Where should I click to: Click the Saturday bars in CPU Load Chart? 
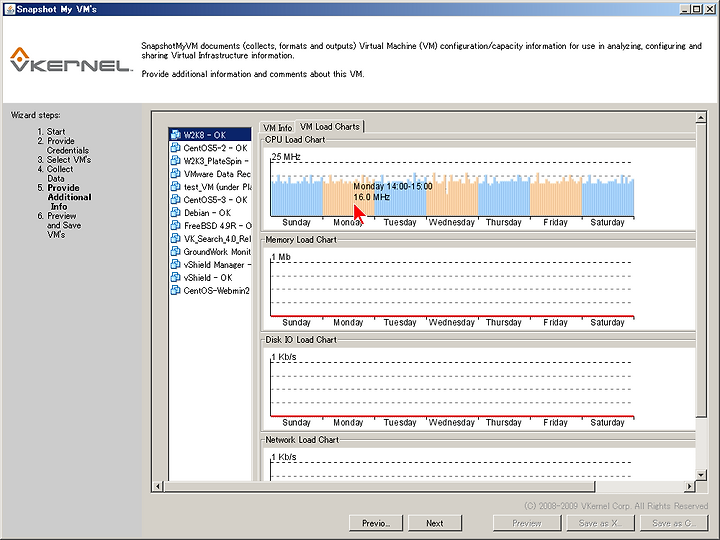(x=608, y=197)
